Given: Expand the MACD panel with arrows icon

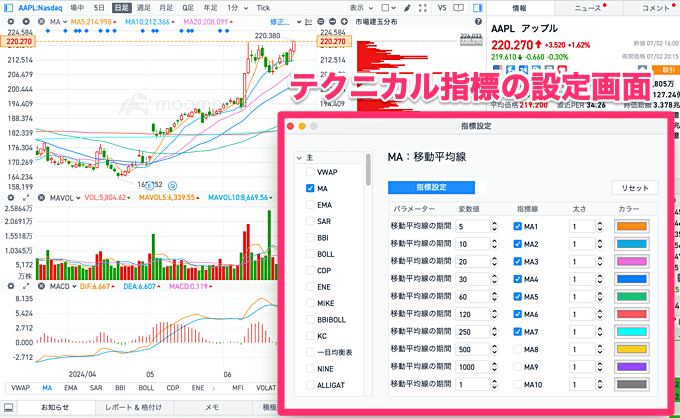Looking at the screenshot, I should pyautogui.click(x=26, y=286).
